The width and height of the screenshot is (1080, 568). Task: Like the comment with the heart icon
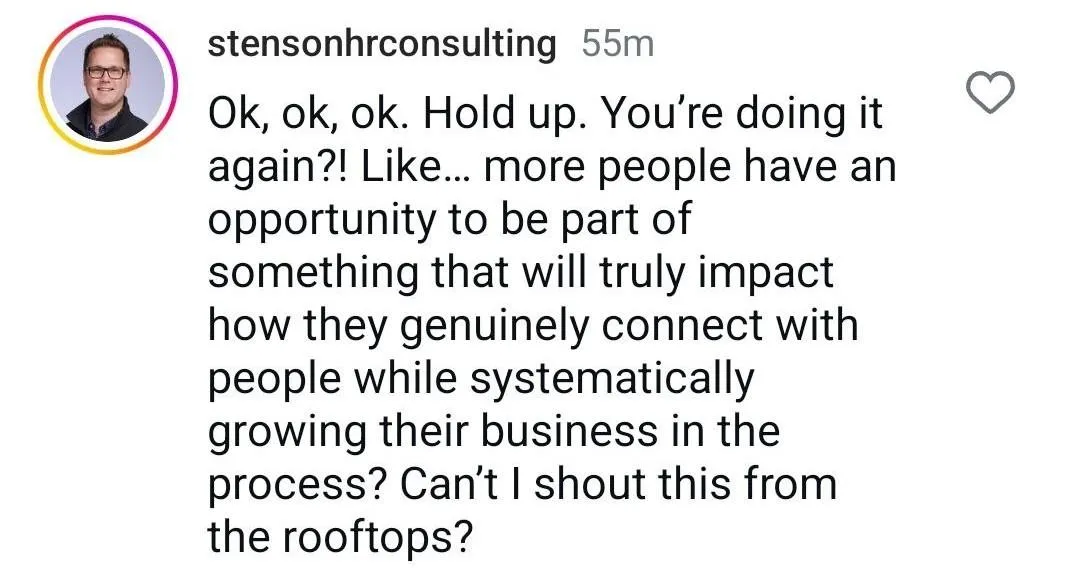pos(990,92)
